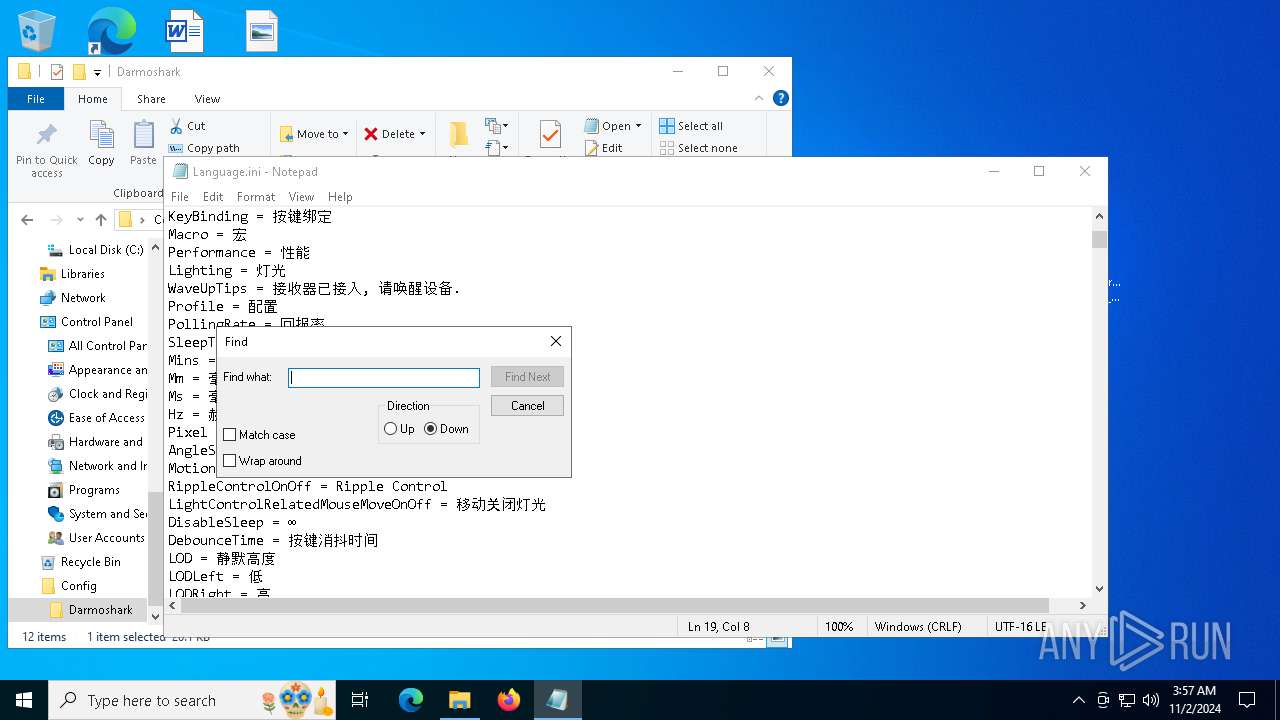Click the Notepad horizontal scrollbar thumb
1280x720 pixels.
pos(615,605)
